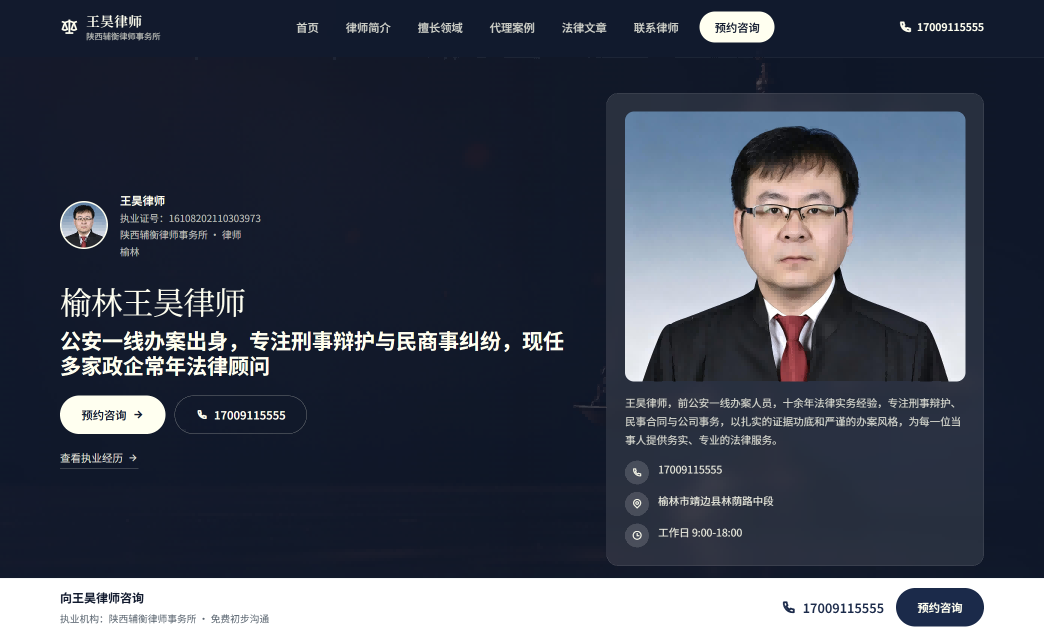Click card phone number 17009115555

click(690, 470)
